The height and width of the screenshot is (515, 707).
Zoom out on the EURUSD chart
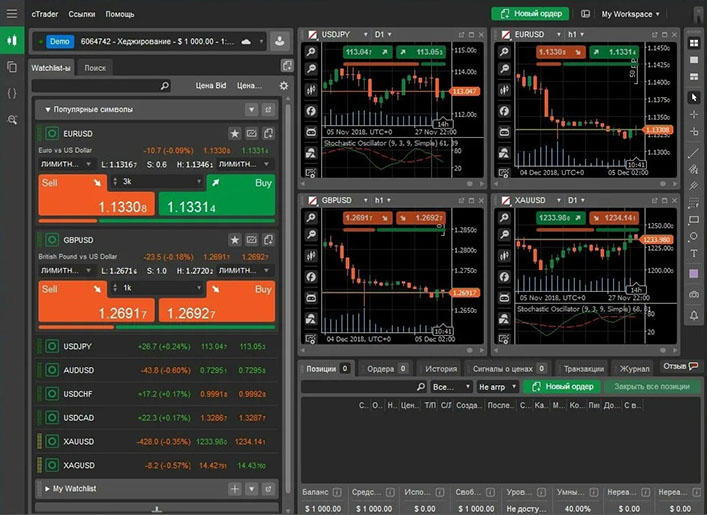(x=504, y=69)
